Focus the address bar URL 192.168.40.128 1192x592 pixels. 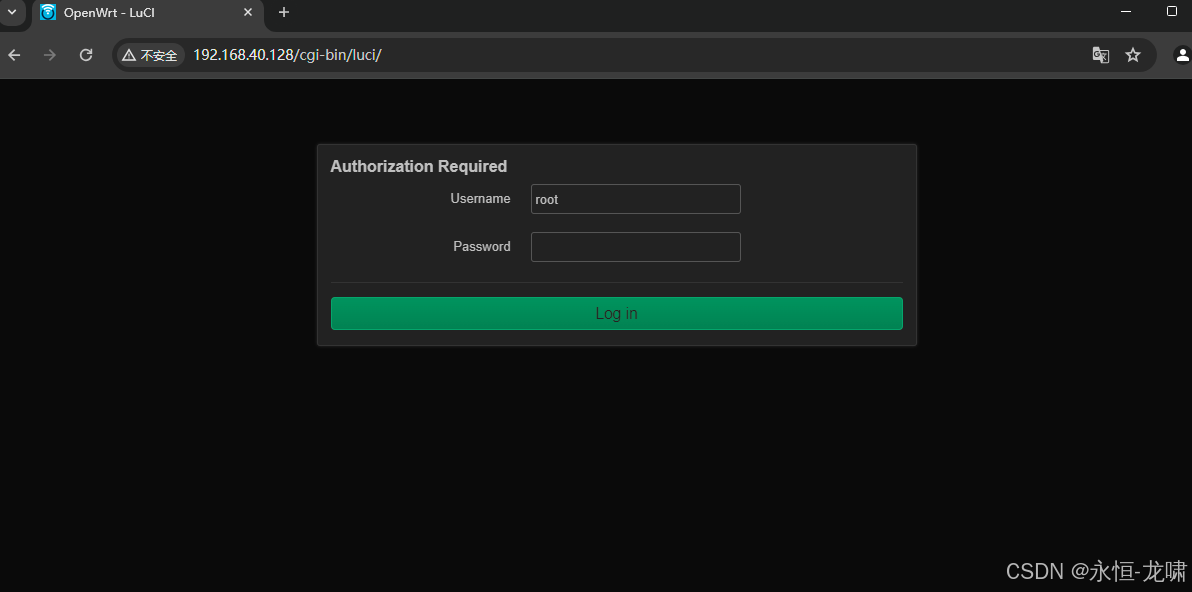pyautogui.click(x=287, y=55)
